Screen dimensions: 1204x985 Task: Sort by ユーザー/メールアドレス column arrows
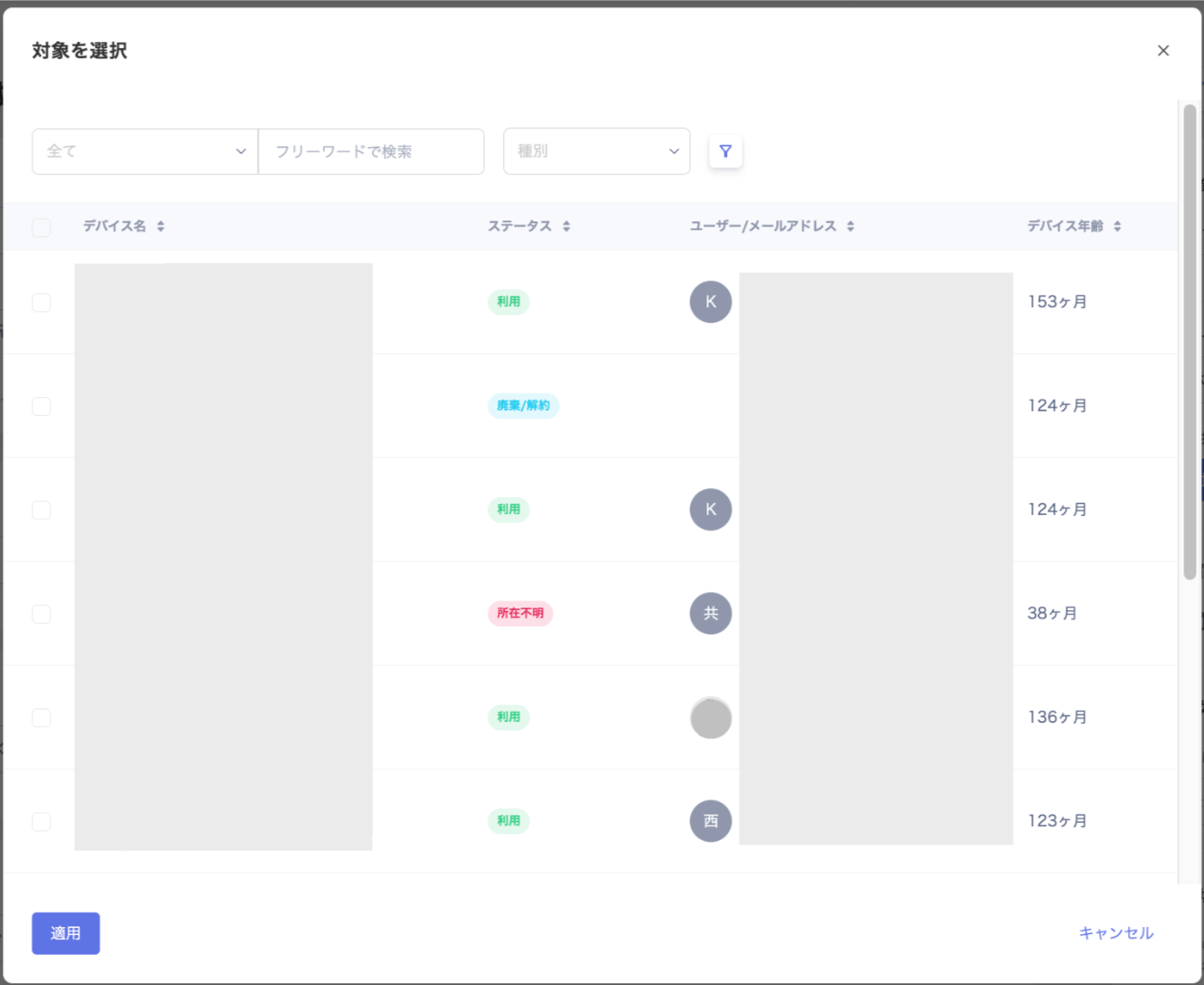coord(851,227)
